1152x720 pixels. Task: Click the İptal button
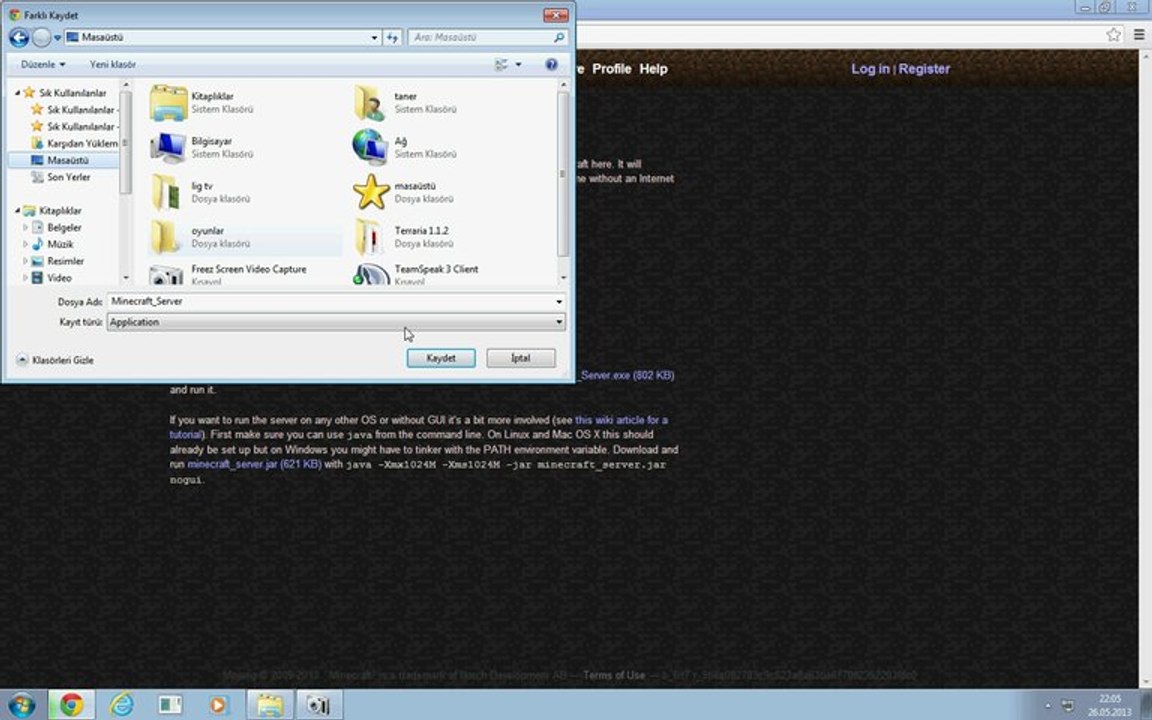[520, 358]
